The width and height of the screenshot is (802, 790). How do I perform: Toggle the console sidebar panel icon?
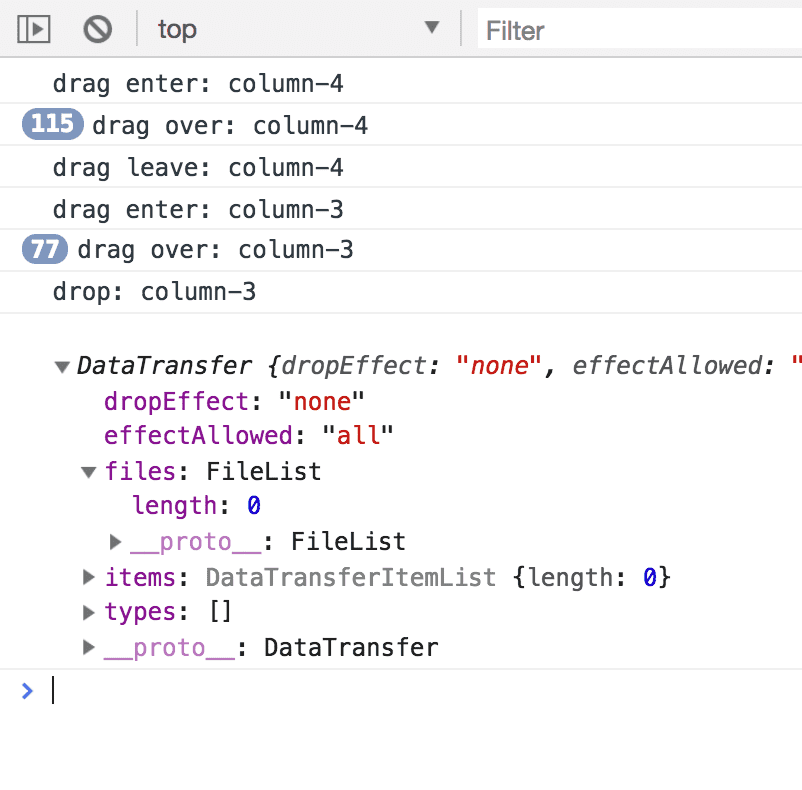click(34, 29)
